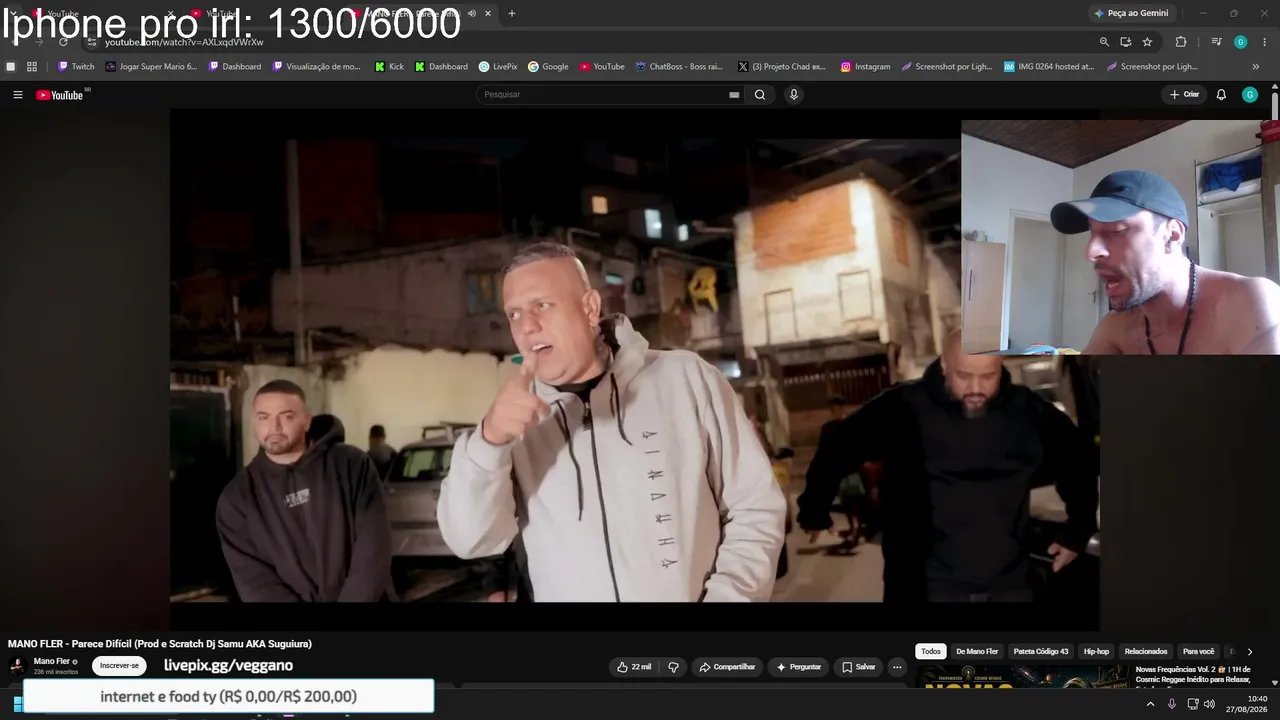Show hidden system tray icons
Viewport: 1280px width, 720px height.
[x=1150, y=704]
